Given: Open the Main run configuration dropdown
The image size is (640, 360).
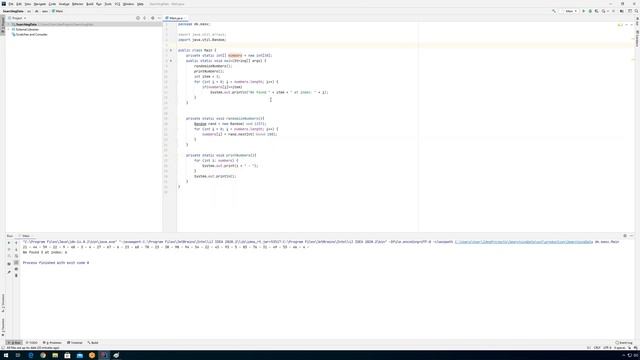Looking at the screenshot, I should pos(571,11).
